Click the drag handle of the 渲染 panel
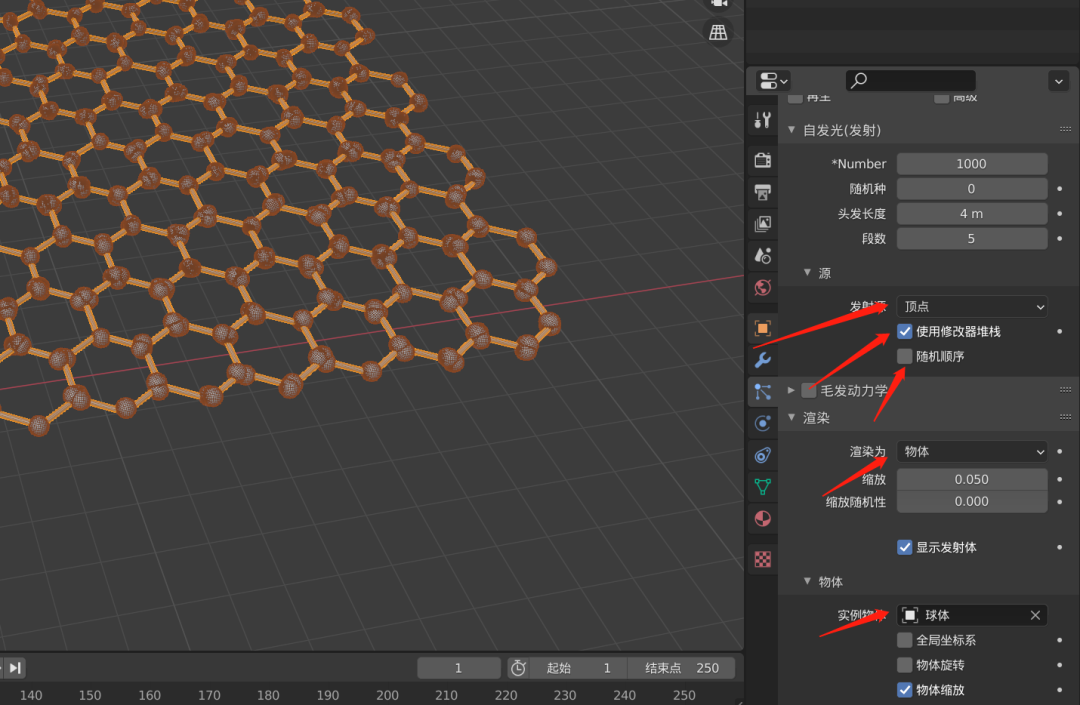 tap(1065, 417)
